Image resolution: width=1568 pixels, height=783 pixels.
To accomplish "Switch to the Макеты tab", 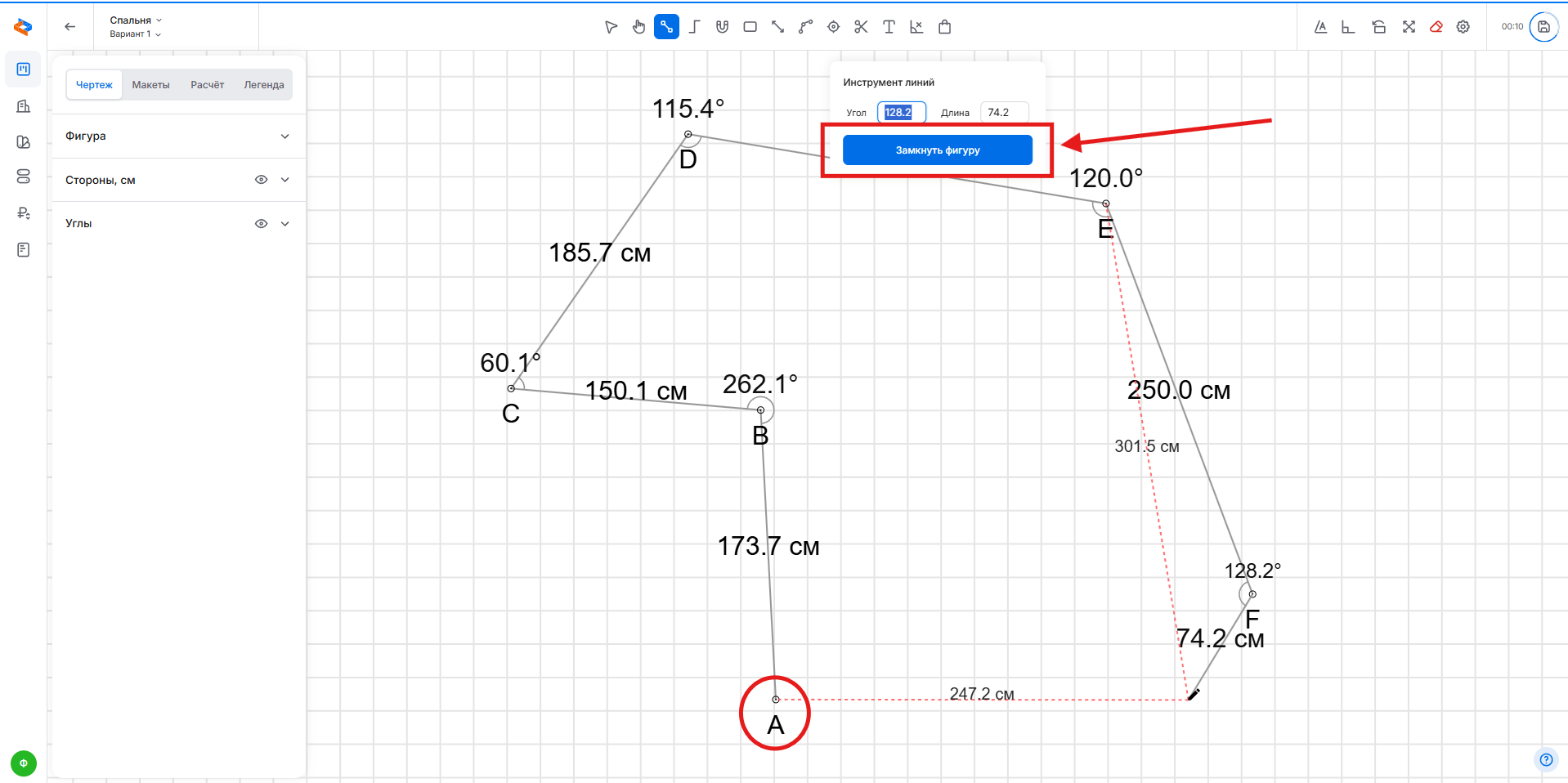I will [150, 85].
